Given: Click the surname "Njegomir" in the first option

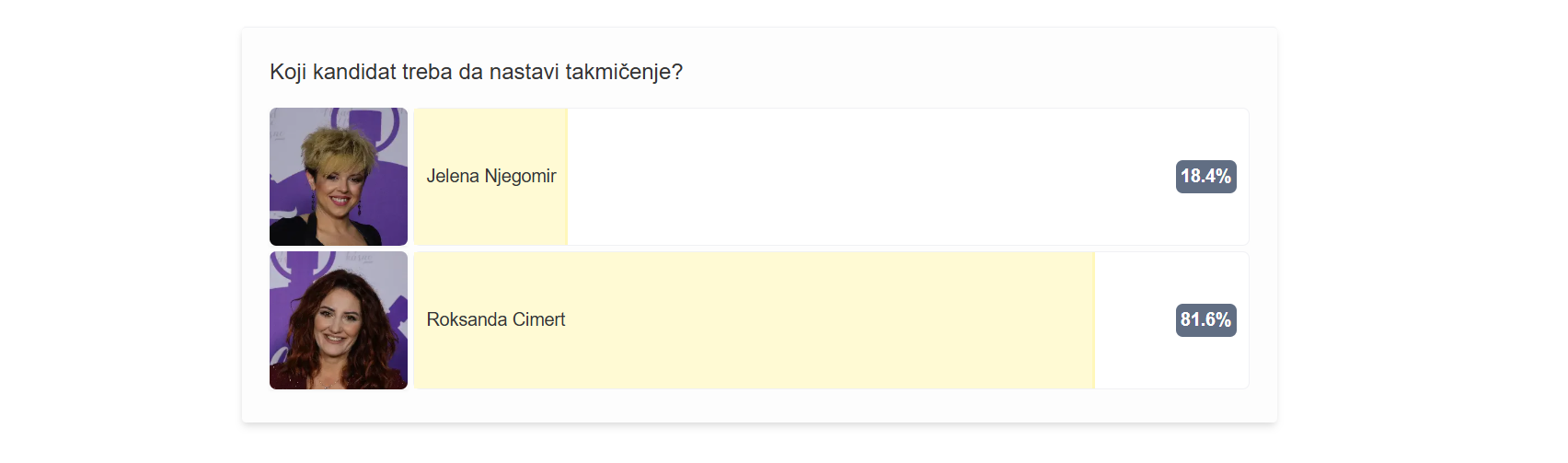Looking at the screenshot, I should point(520,176).
